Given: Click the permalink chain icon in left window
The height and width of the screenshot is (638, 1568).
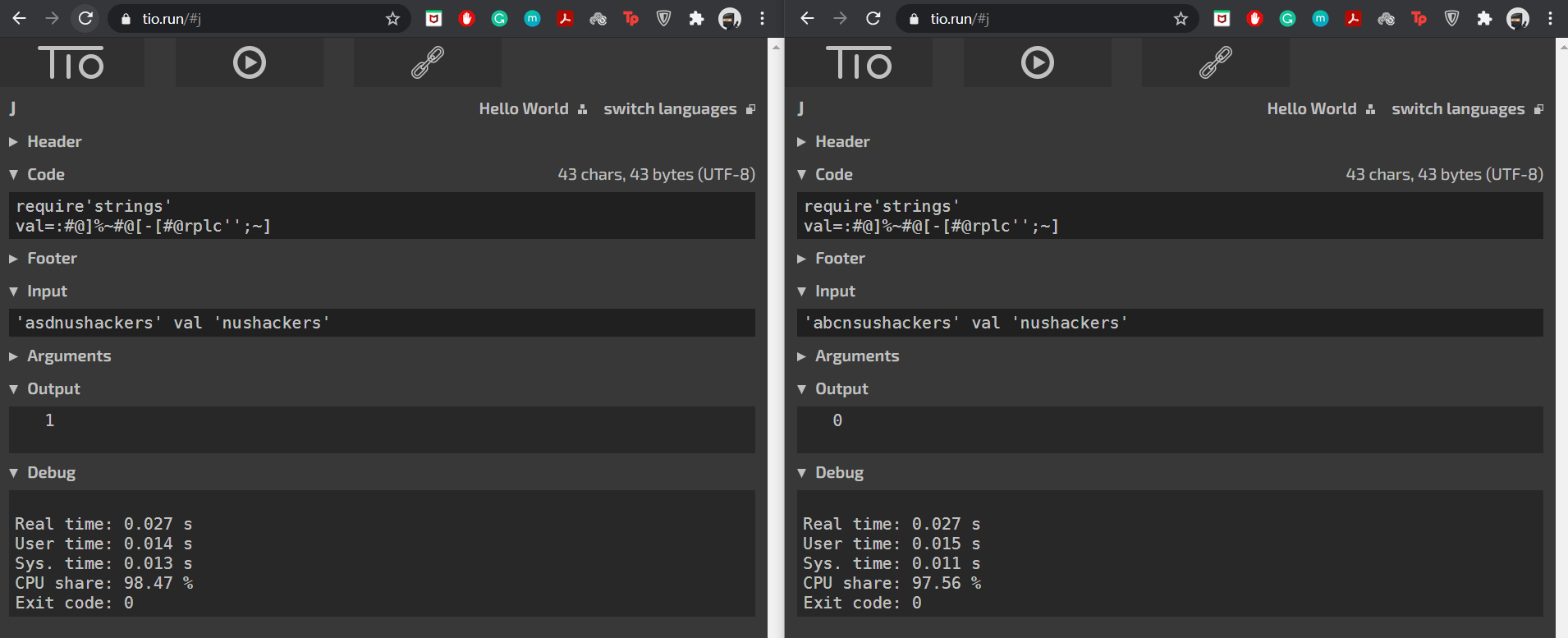Looking at the screenshot, I should click(x=428, y=62).
